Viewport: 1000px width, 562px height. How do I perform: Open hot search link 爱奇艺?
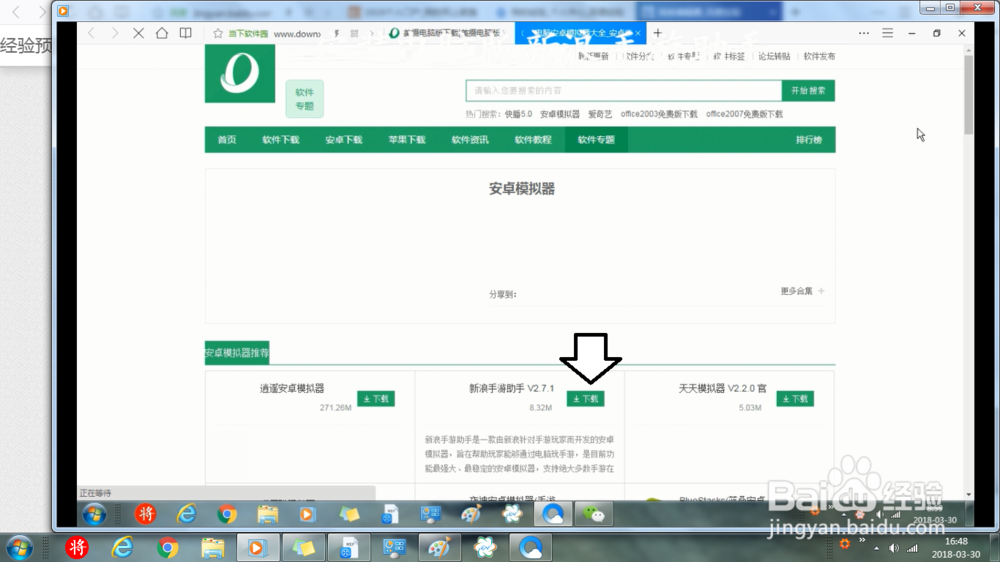(599, 114)
